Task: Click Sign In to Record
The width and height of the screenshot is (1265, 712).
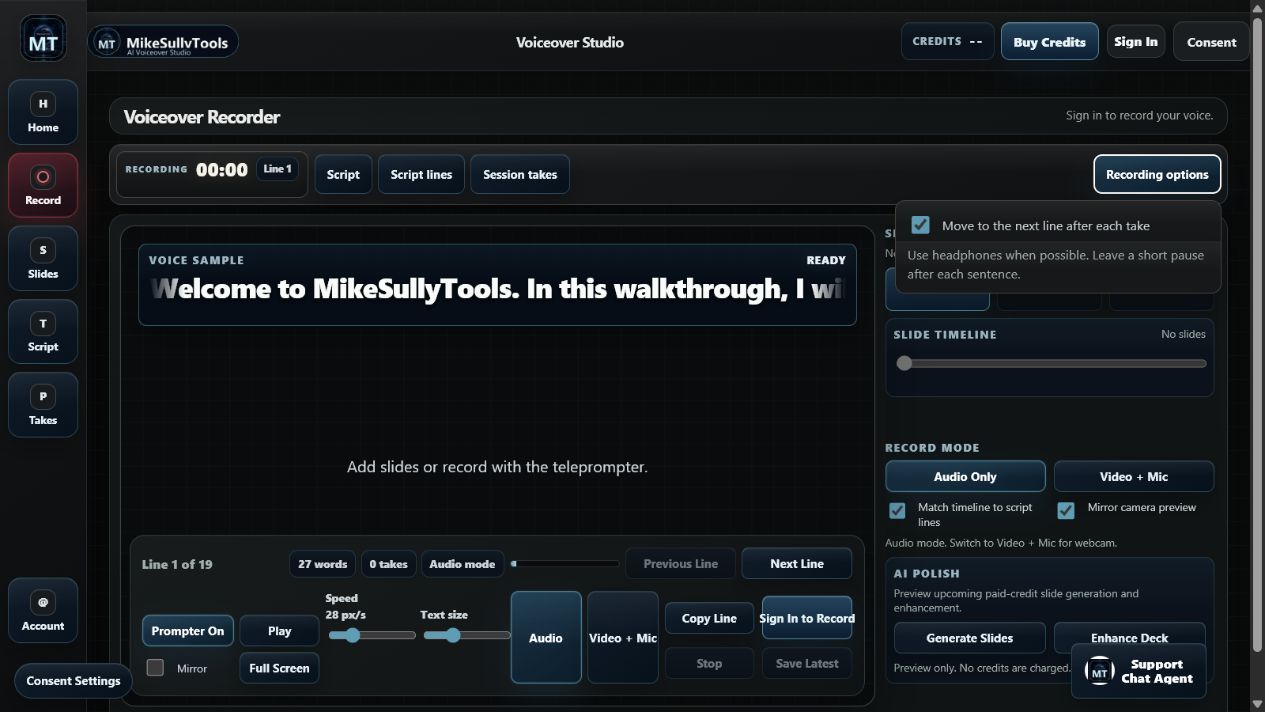Action: coord(807,618)
